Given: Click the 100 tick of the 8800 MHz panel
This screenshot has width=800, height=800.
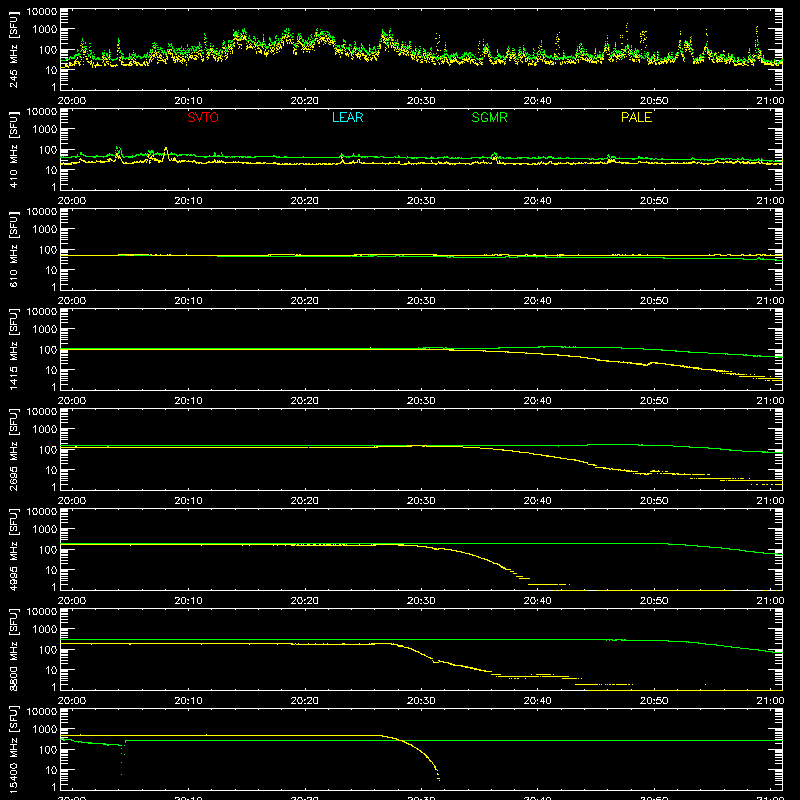Looking at the screenshot, I should click(48, 650).
